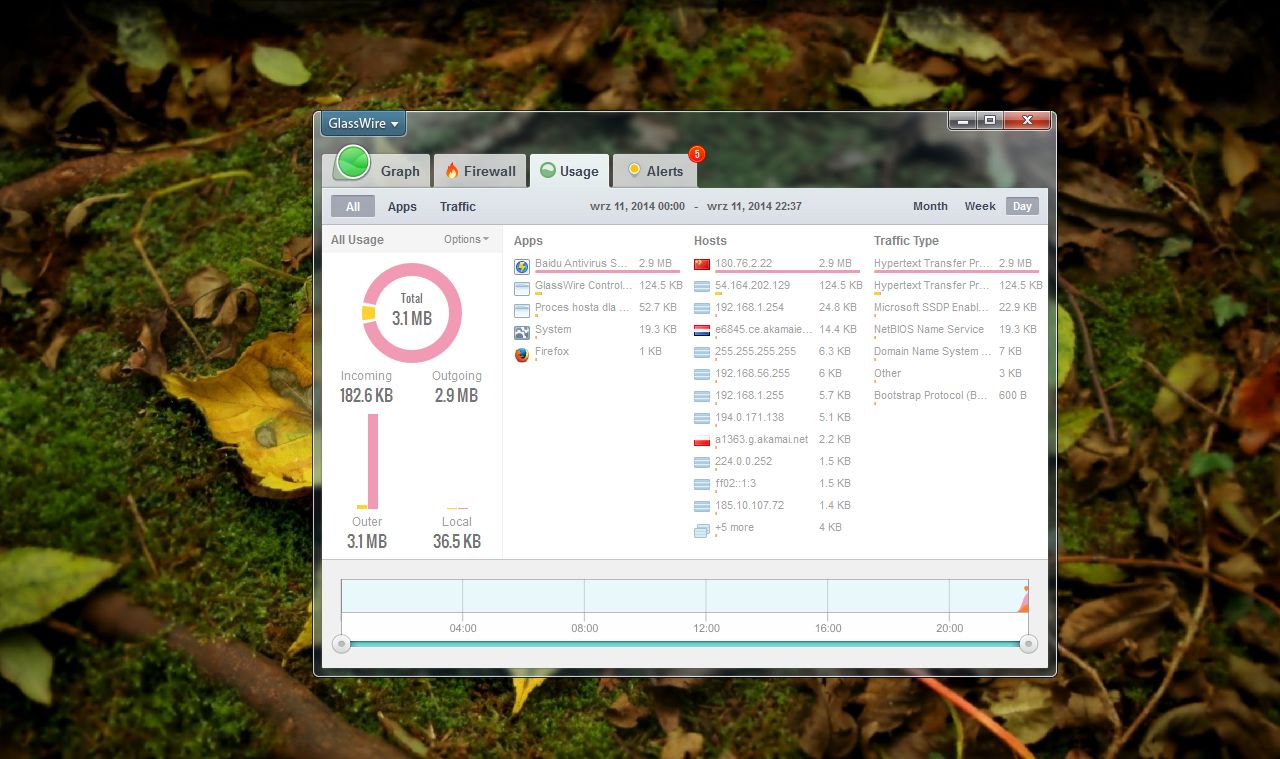The image size is (1280, 759).
Task: Click host icon beside 224.0.0.252
Action: 702,463
